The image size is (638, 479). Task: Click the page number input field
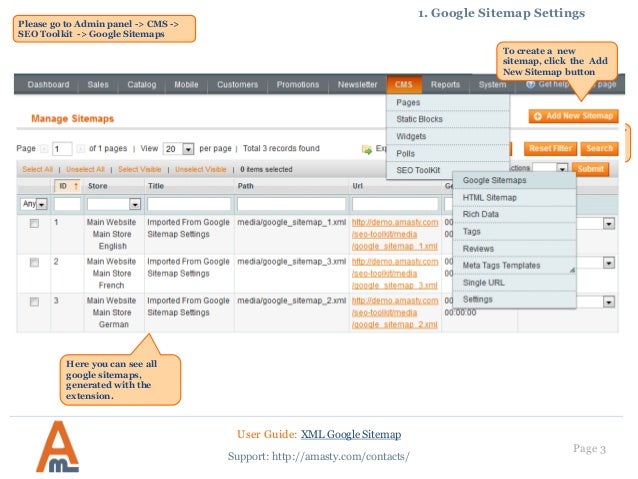tap(62, 149)
